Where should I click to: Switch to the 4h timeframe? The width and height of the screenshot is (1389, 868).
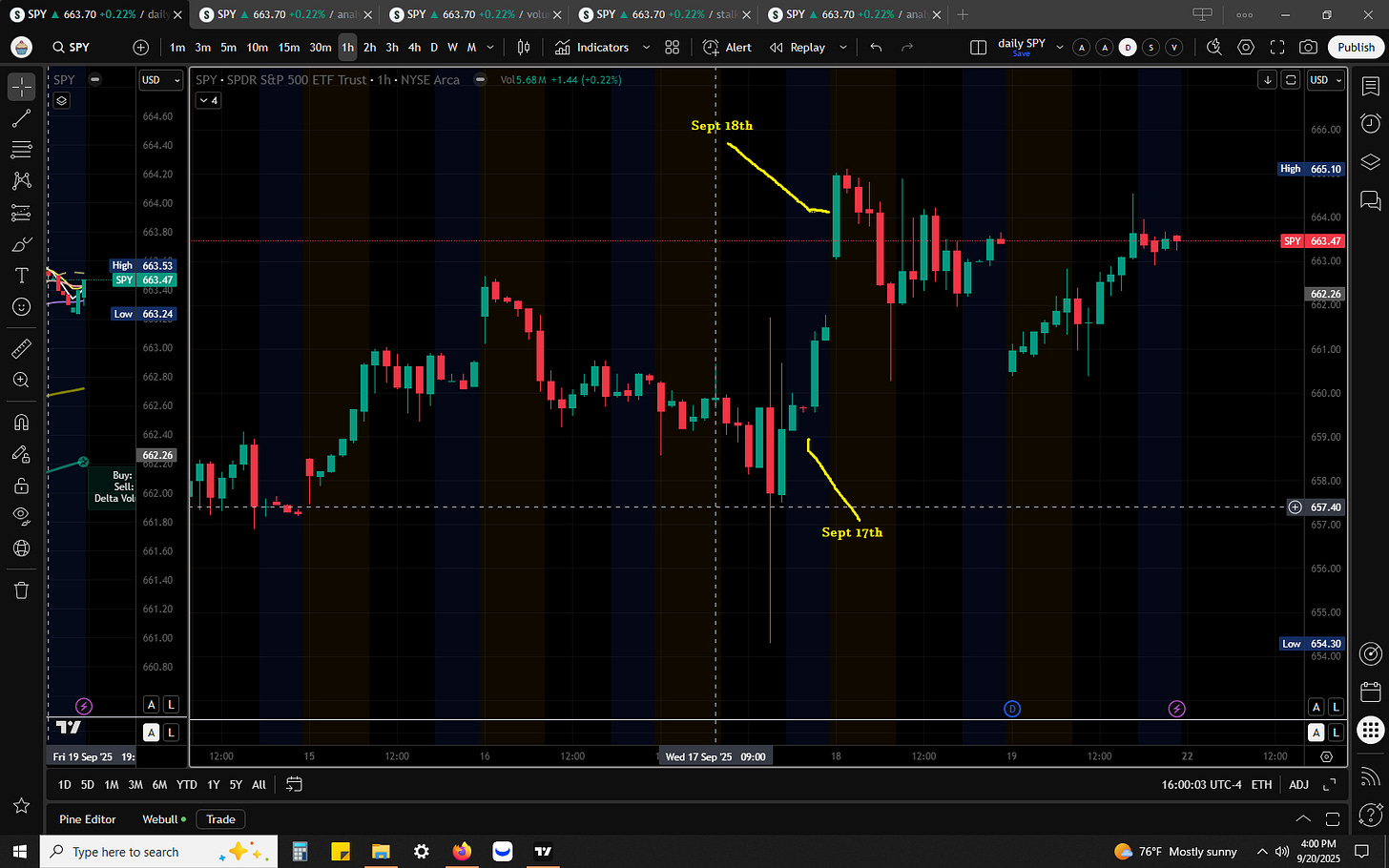tap(414, 47)
